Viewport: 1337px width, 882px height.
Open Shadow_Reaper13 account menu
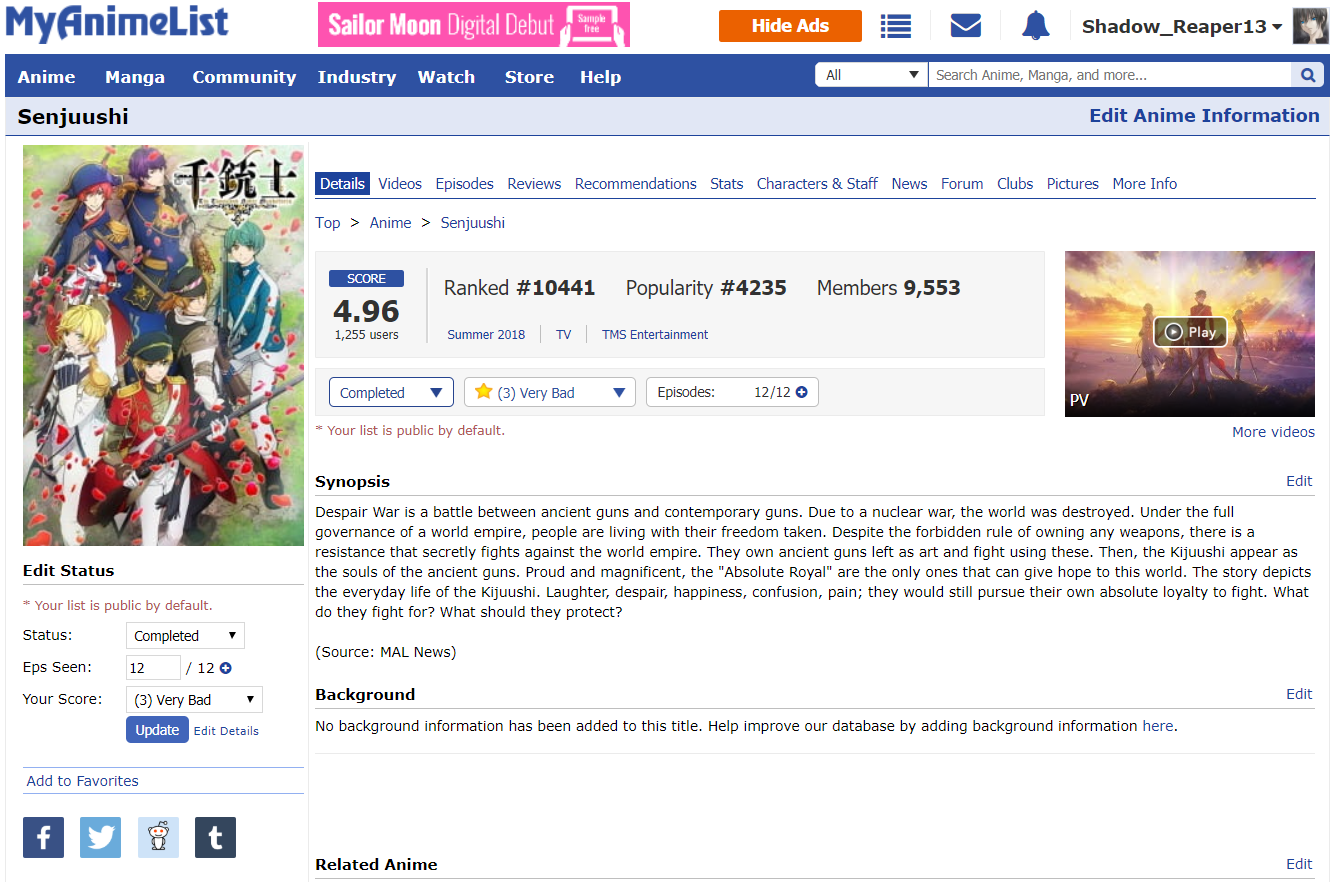click(x=1181, y=27)
